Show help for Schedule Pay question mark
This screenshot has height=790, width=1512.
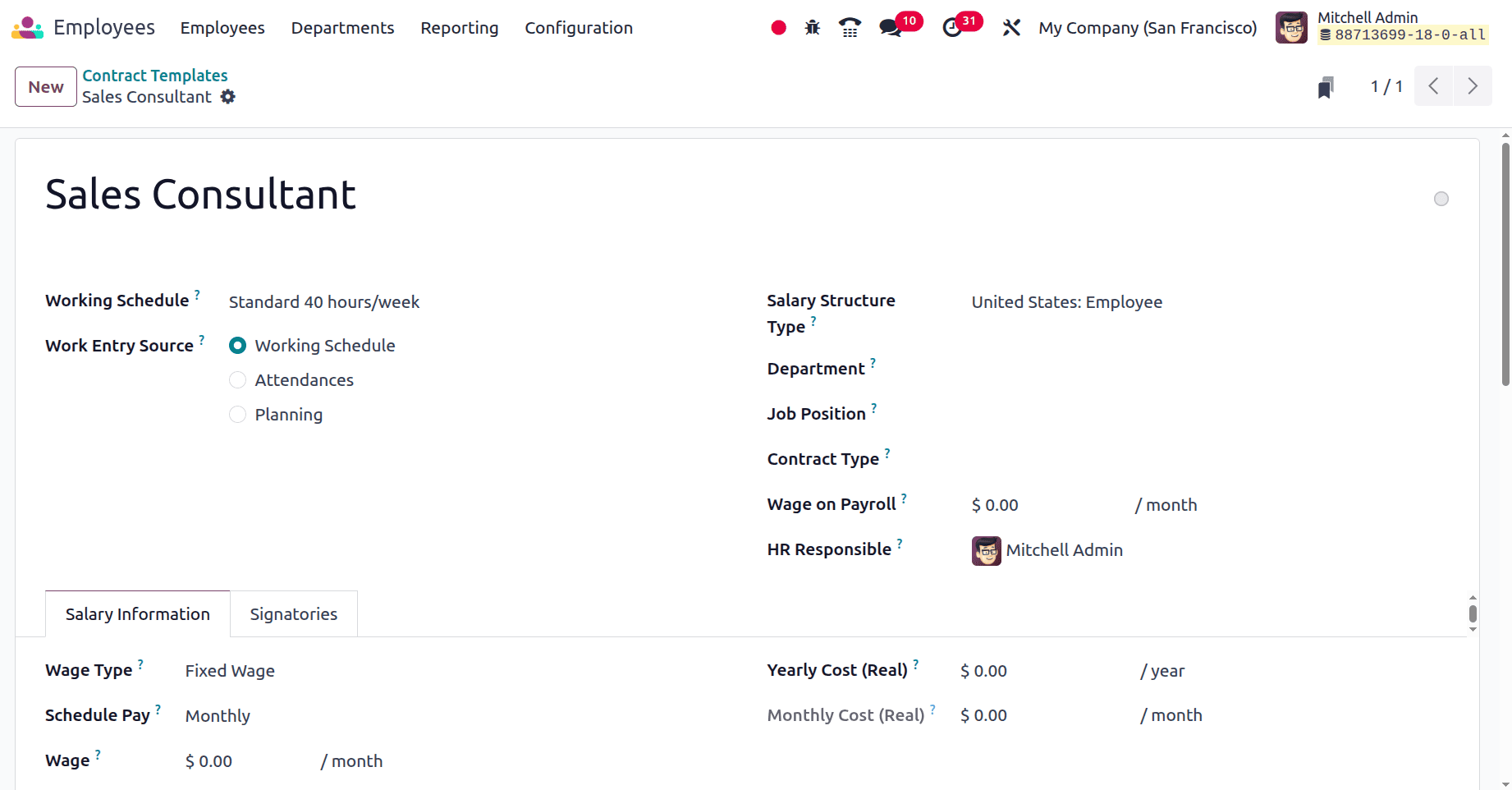[158, 708]
